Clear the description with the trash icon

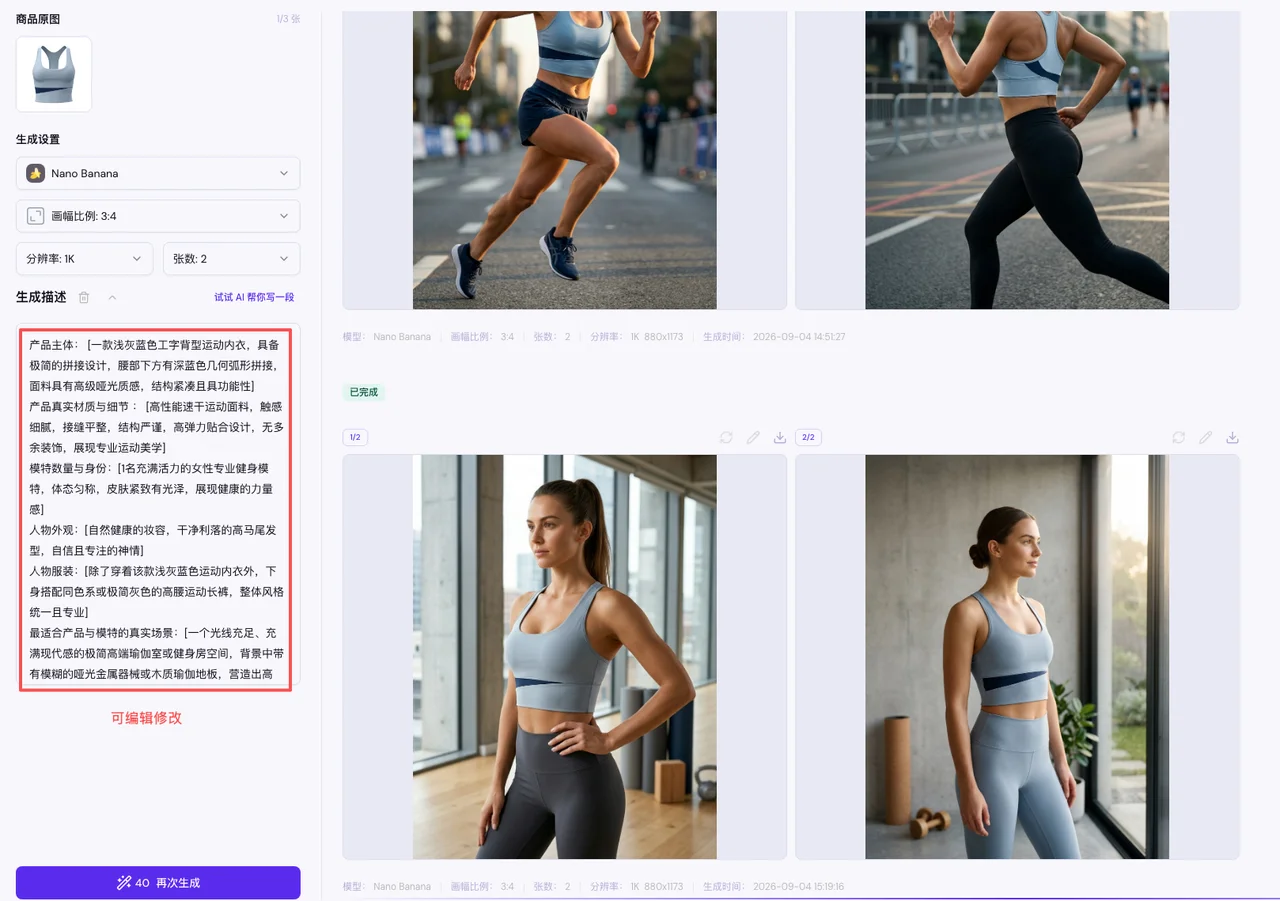point(84,297)
